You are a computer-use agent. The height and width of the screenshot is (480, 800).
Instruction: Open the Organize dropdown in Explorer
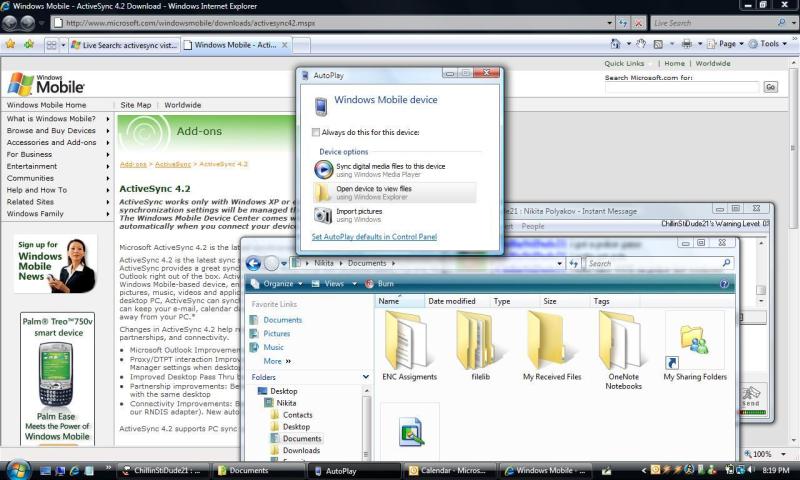click(278, 284)
